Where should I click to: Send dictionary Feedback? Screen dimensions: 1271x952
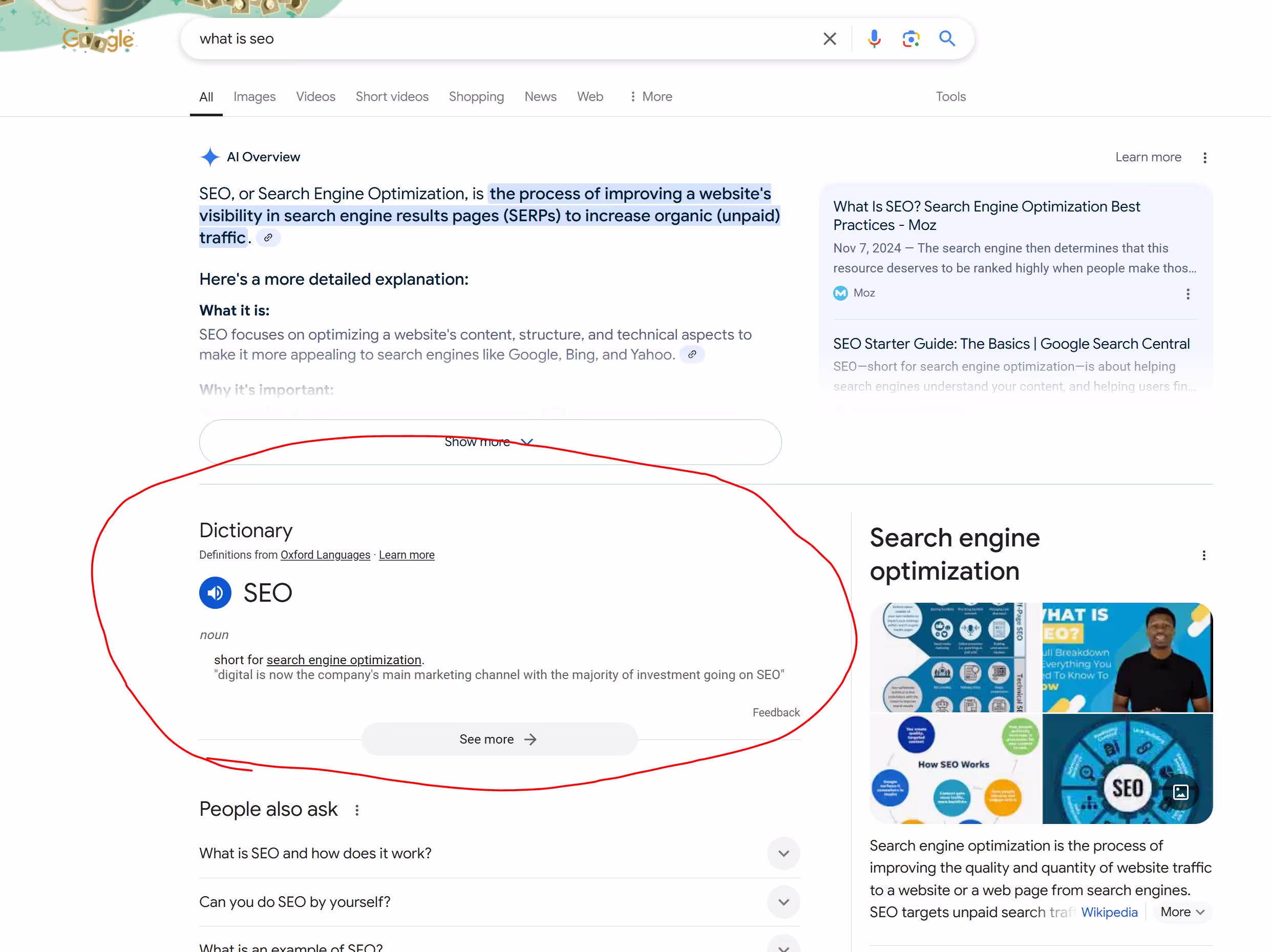coord(776,712)
